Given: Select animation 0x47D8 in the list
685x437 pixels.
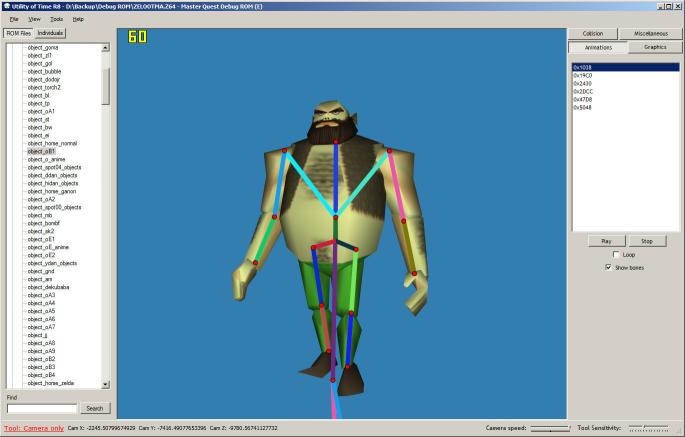Looking at the screenshot, I should (626, 100).
